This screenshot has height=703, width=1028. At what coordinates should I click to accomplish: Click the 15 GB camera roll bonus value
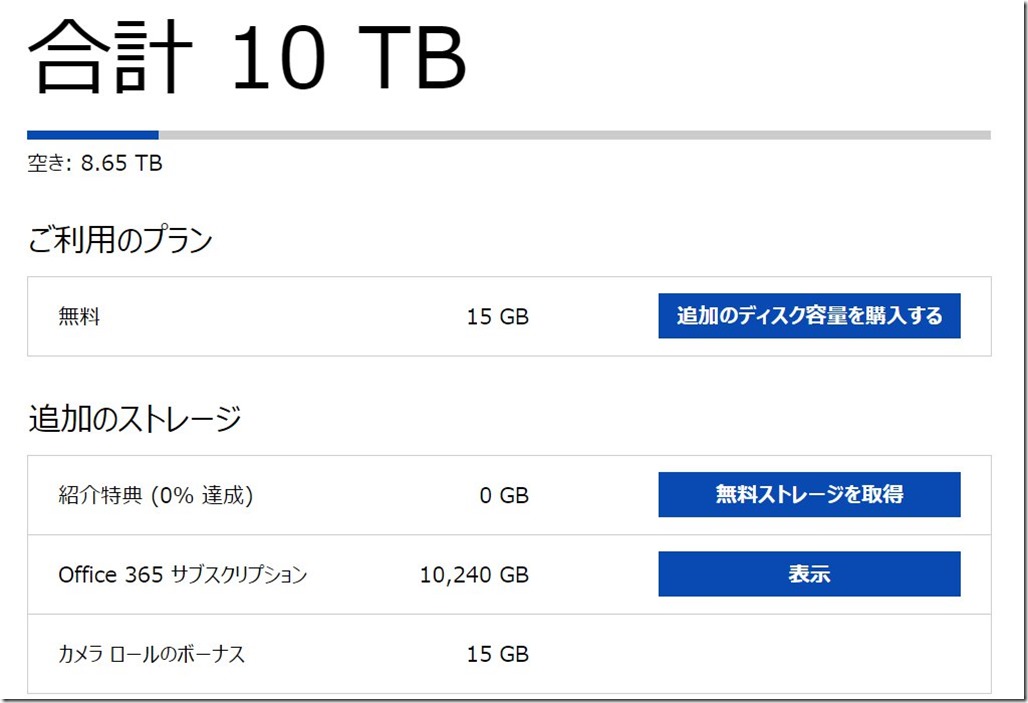[x=498, y=653]
